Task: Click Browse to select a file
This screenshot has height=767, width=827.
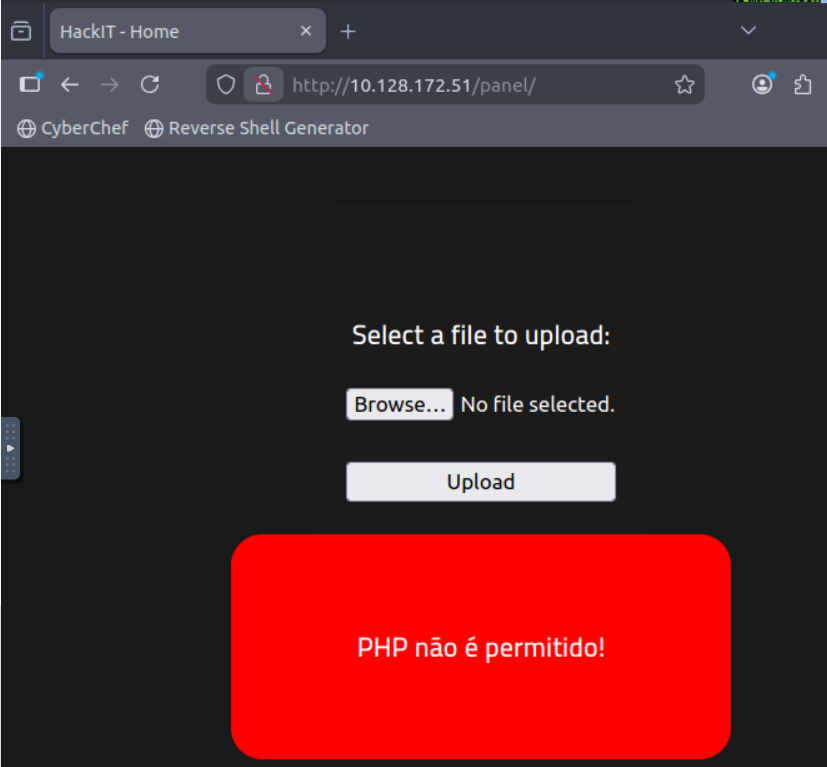Action: pyautogui.click(x=399, y=404)
